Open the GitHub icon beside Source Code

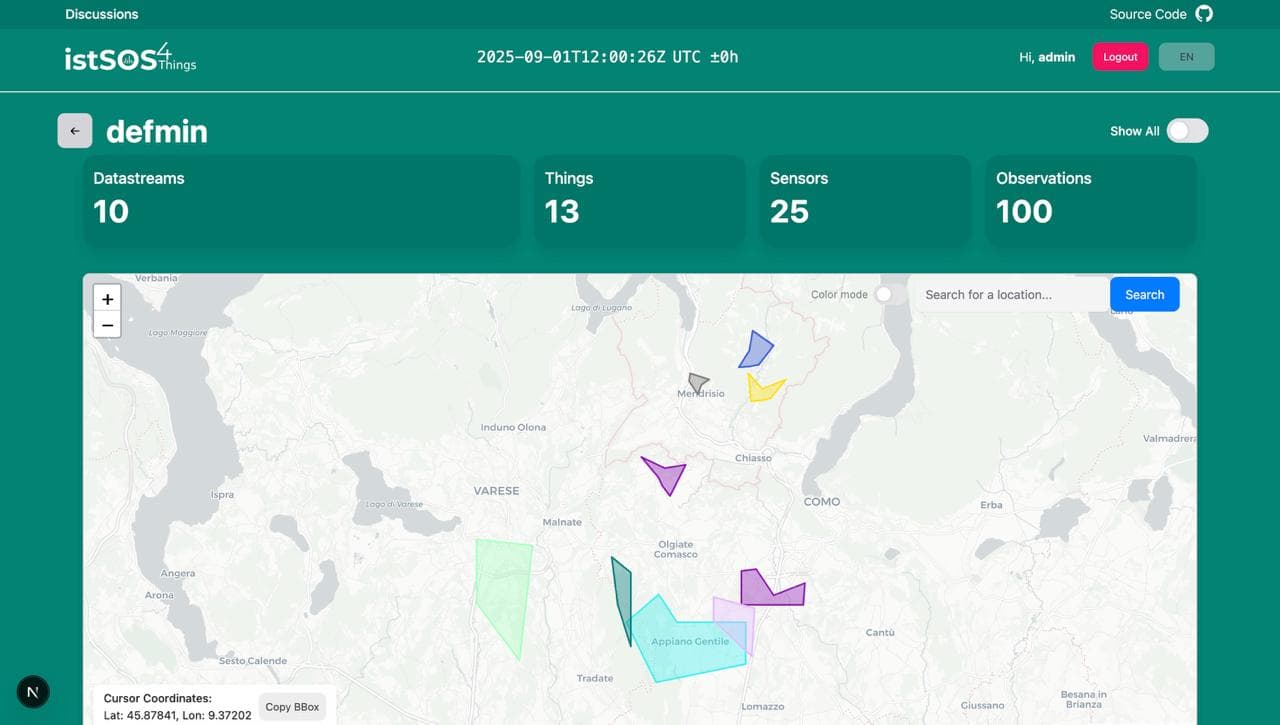1204,14
